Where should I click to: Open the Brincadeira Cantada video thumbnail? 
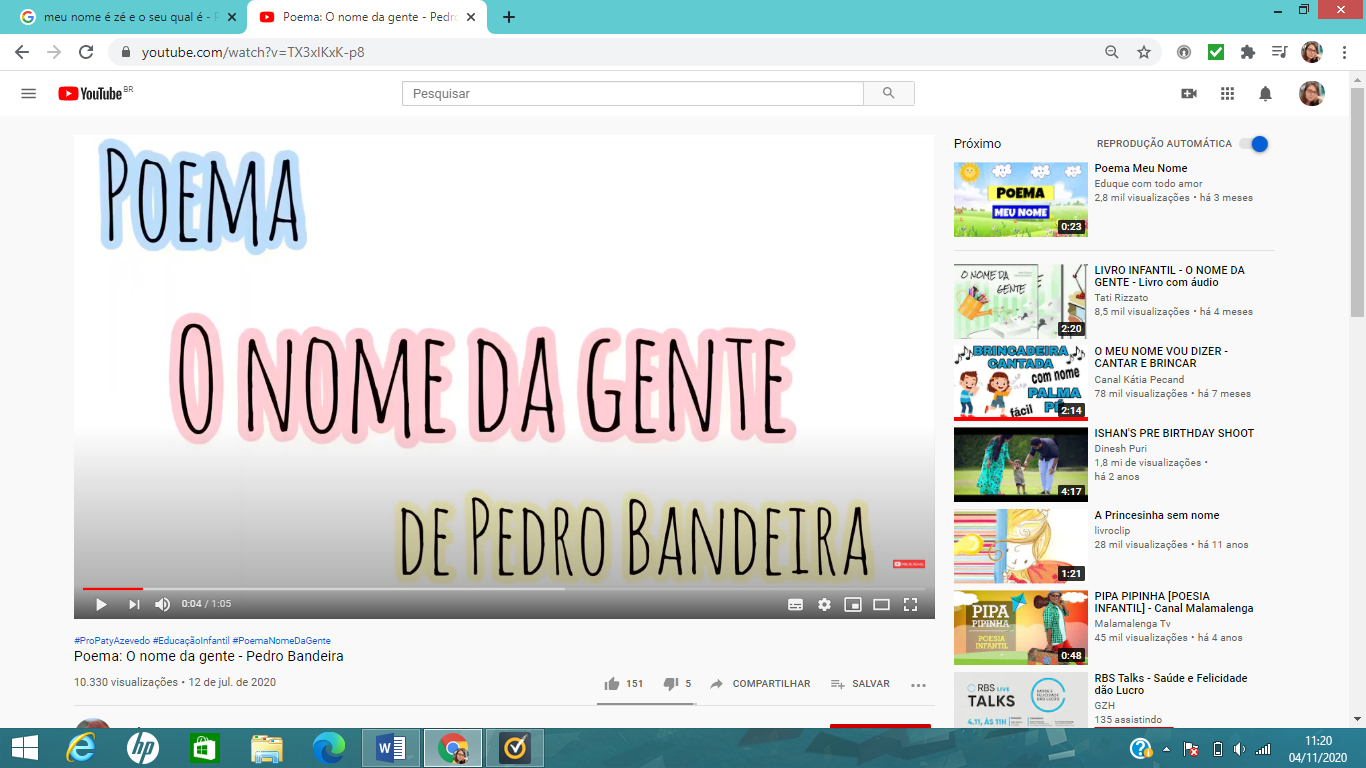coord(1021,383)
